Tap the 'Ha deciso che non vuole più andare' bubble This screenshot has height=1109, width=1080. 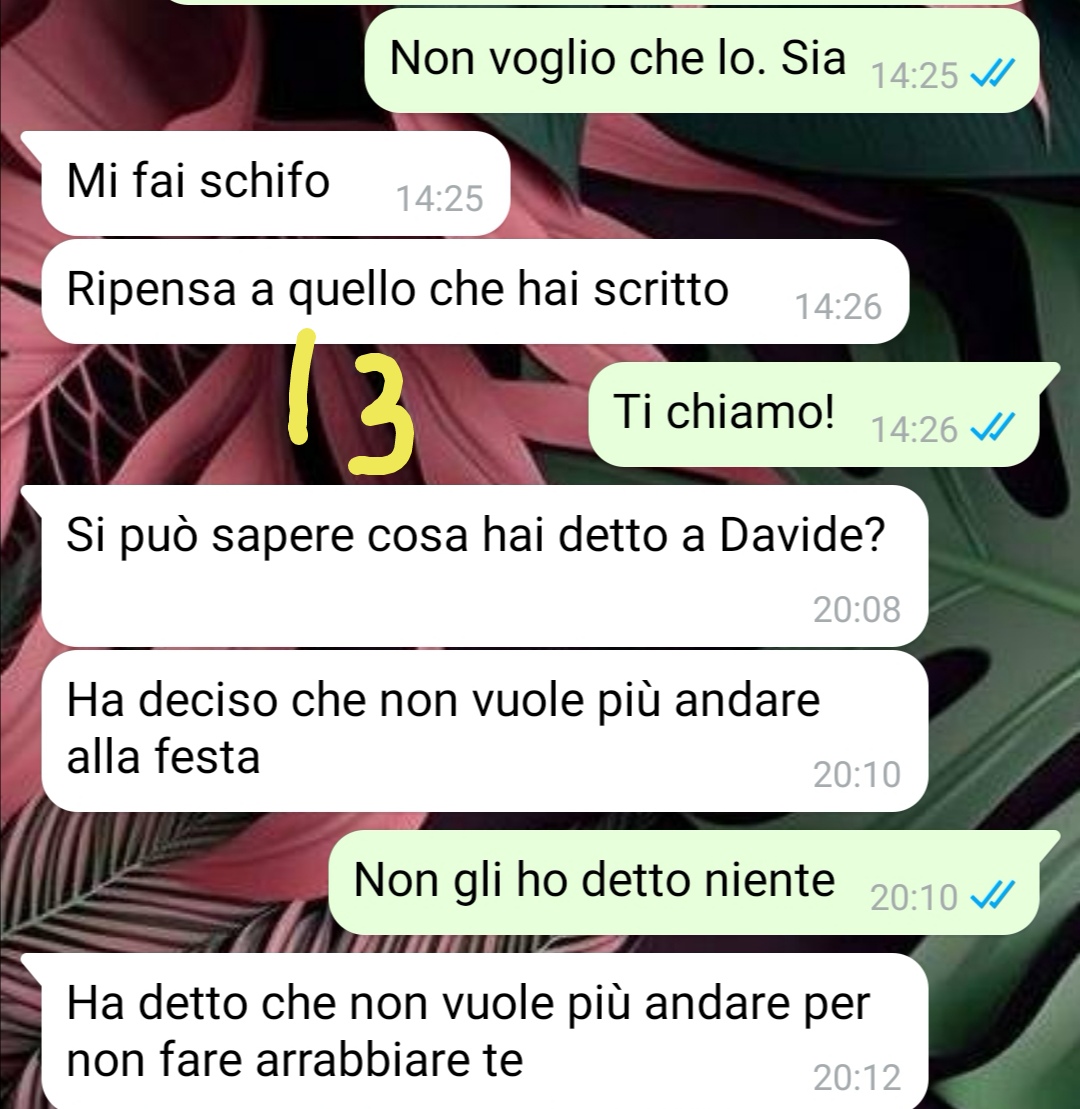pos(484,731)
